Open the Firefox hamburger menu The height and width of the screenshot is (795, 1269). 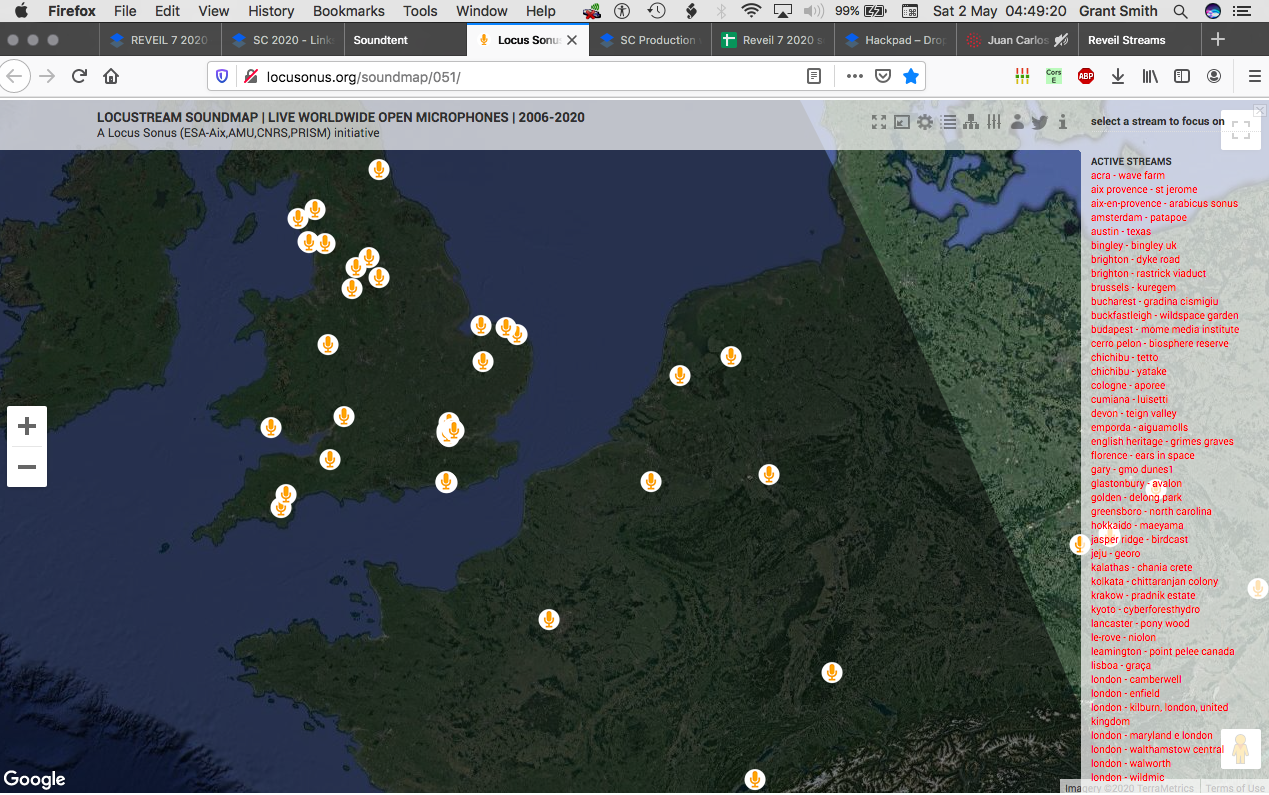coord(1254,76)
